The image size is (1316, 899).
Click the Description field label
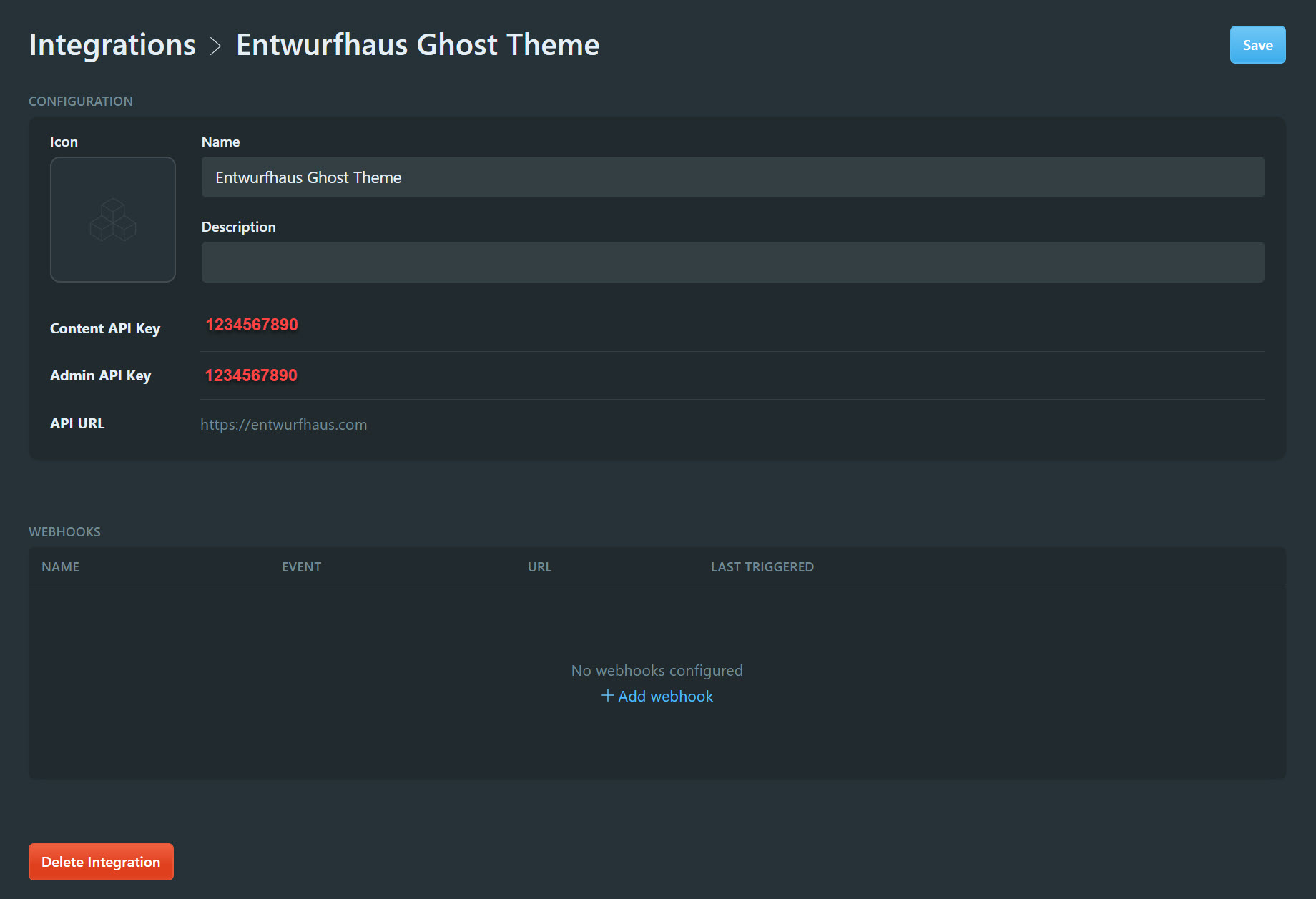click(x=239, y=227)
